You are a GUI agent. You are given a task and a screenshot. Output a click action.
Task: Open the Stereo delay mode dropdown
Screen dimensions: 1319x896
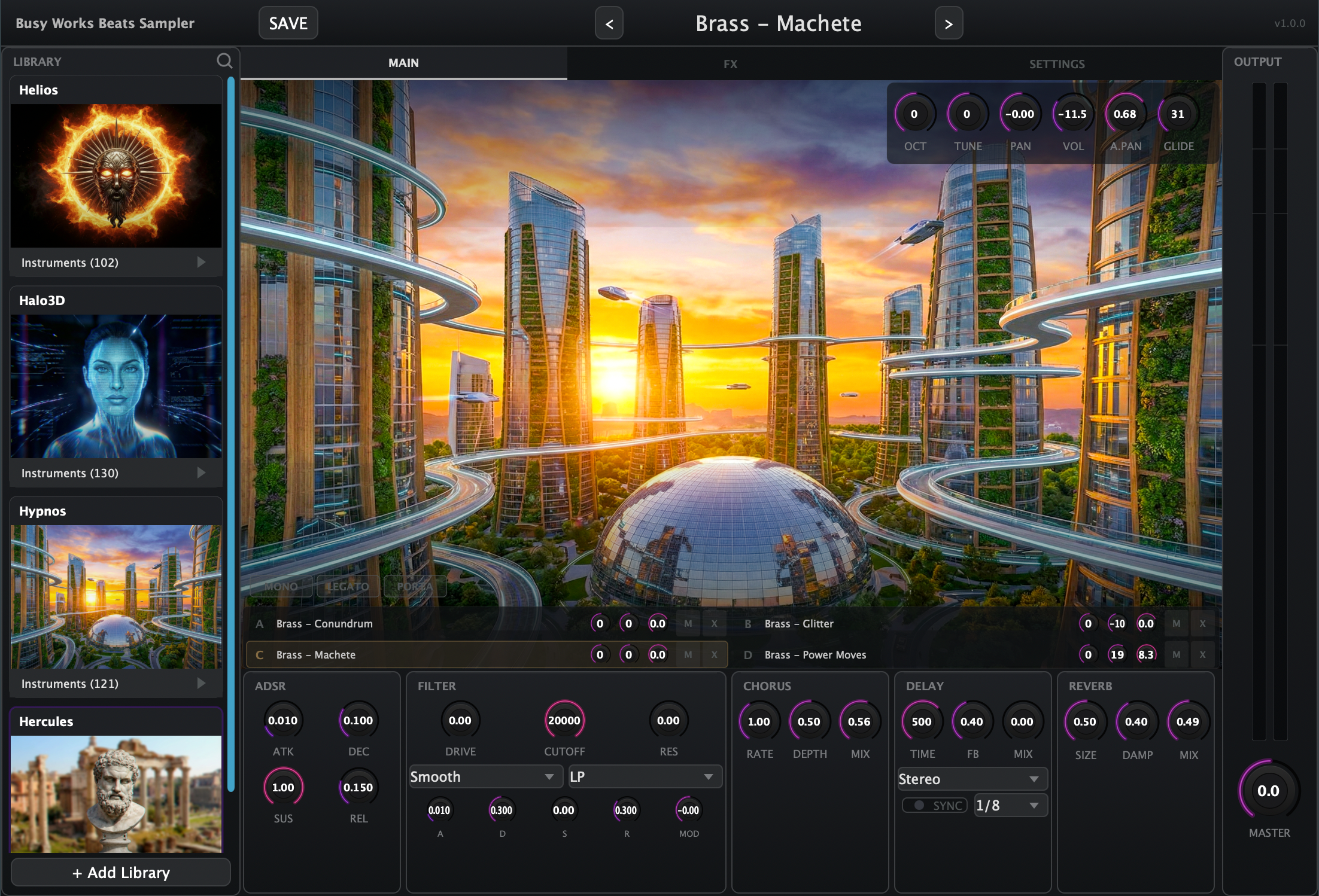coord(972,779)
